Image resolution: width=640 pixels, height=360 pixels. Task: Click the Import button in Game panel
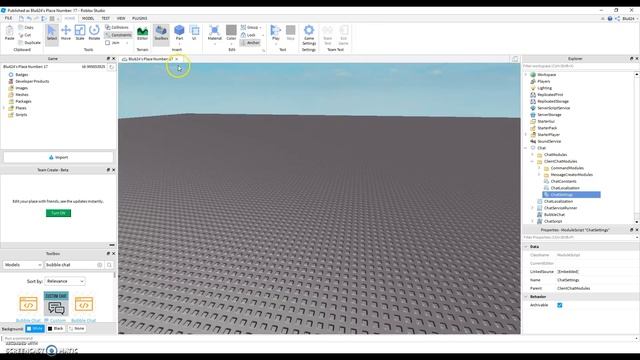[x=58, y=157]
